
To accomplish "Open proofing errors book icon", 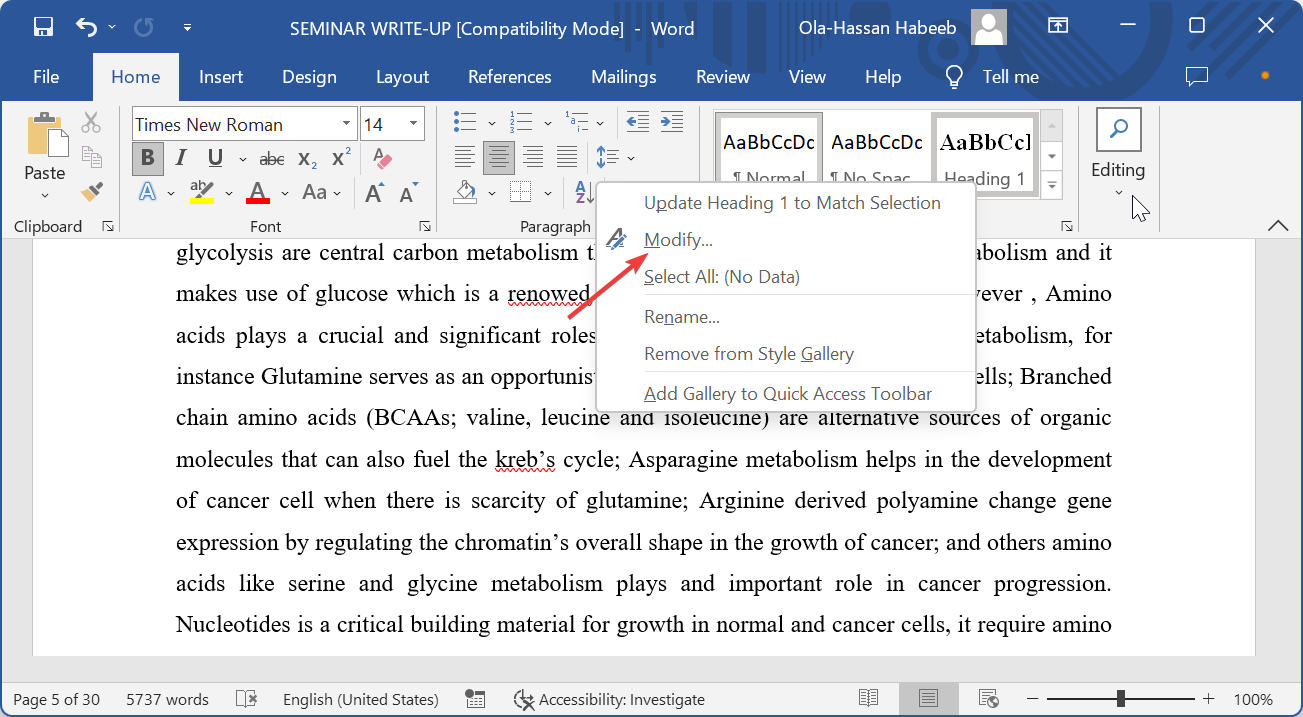I will [246, 699].
